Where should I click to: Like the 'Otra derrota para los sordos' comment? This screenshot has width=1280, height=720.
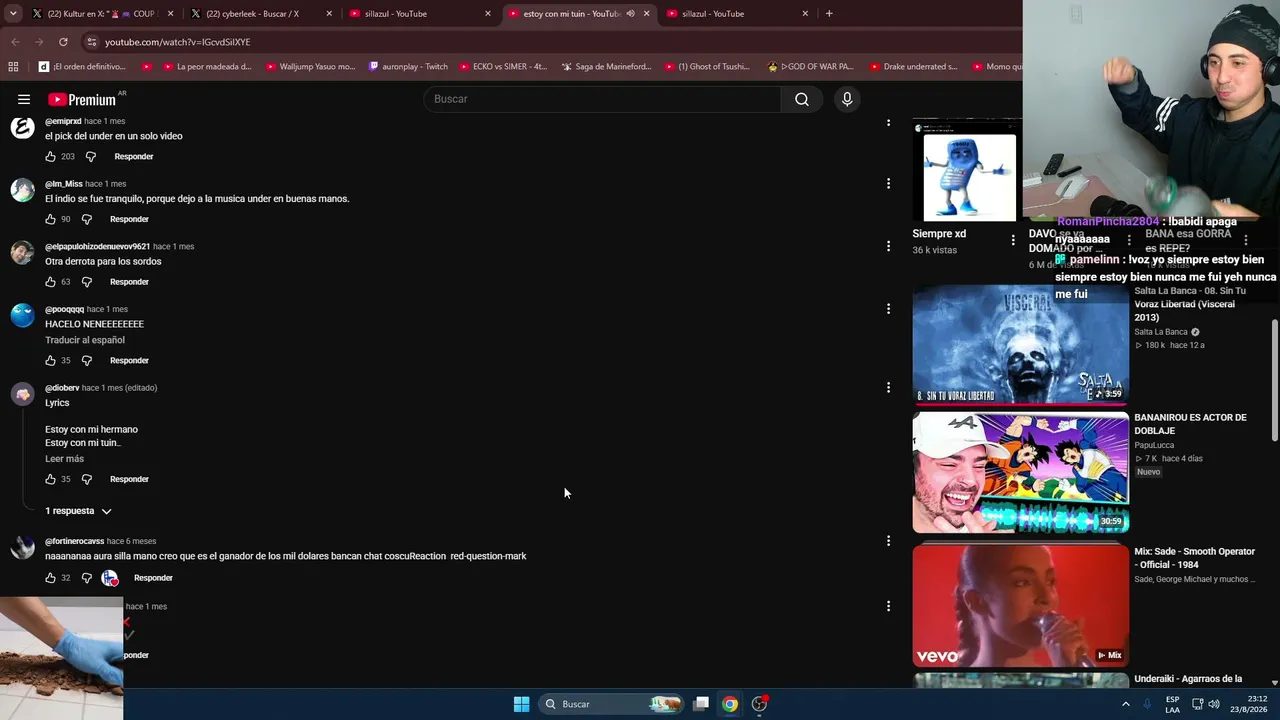click(x=50, y=282)
